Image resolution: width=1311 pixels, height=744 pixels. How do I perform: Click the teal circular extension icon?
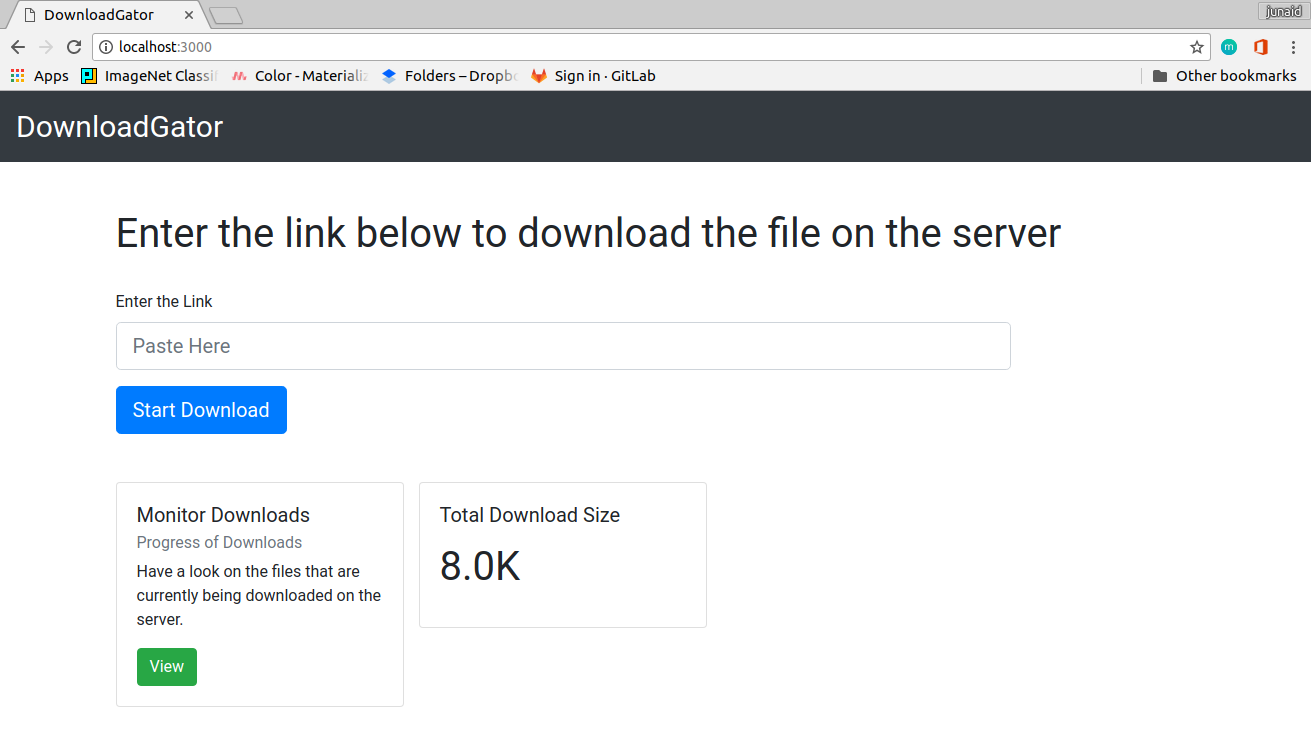1229,47
